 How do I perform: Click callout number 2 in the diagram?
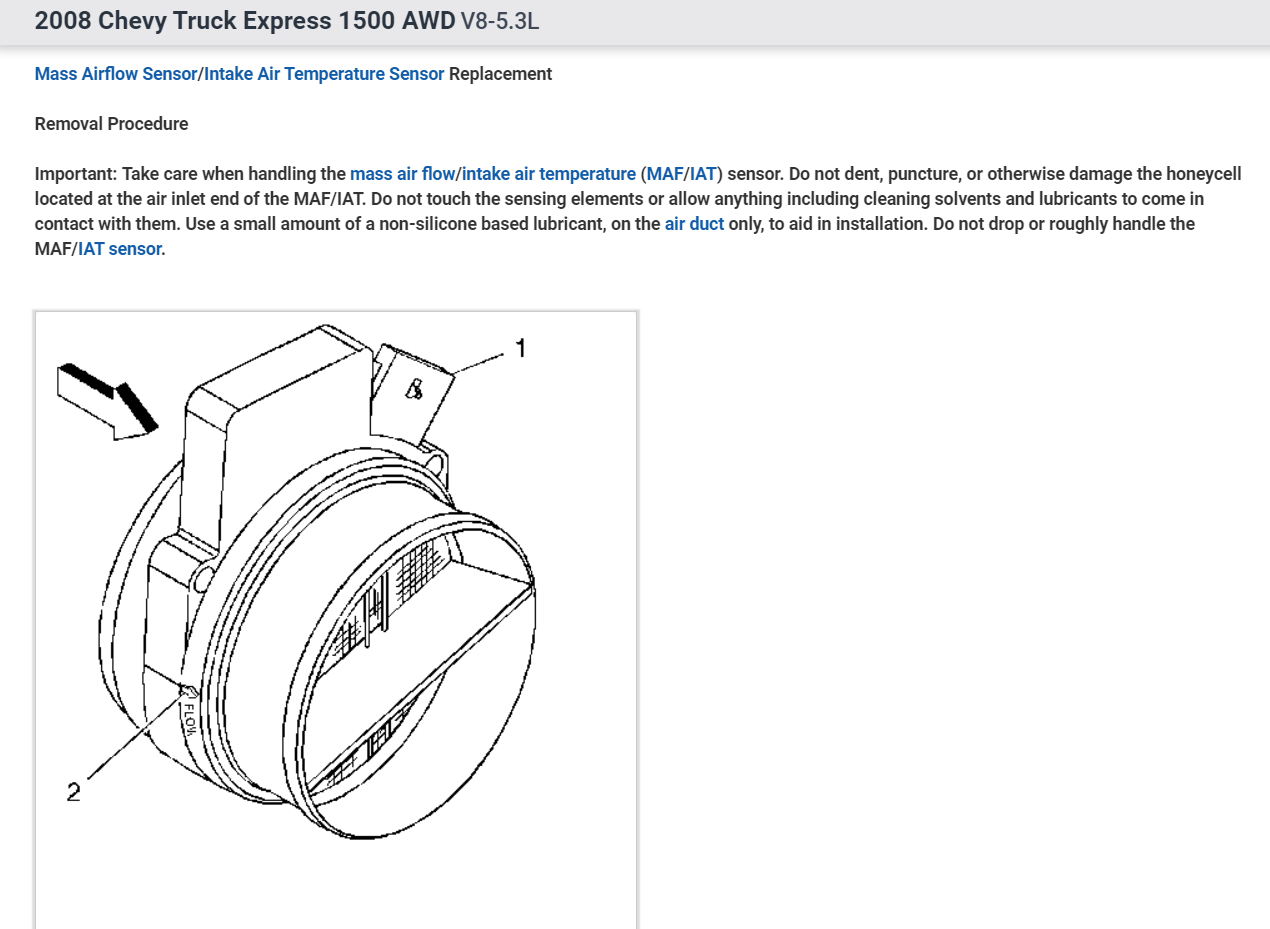pyautogui.click(x=73, y=792)
